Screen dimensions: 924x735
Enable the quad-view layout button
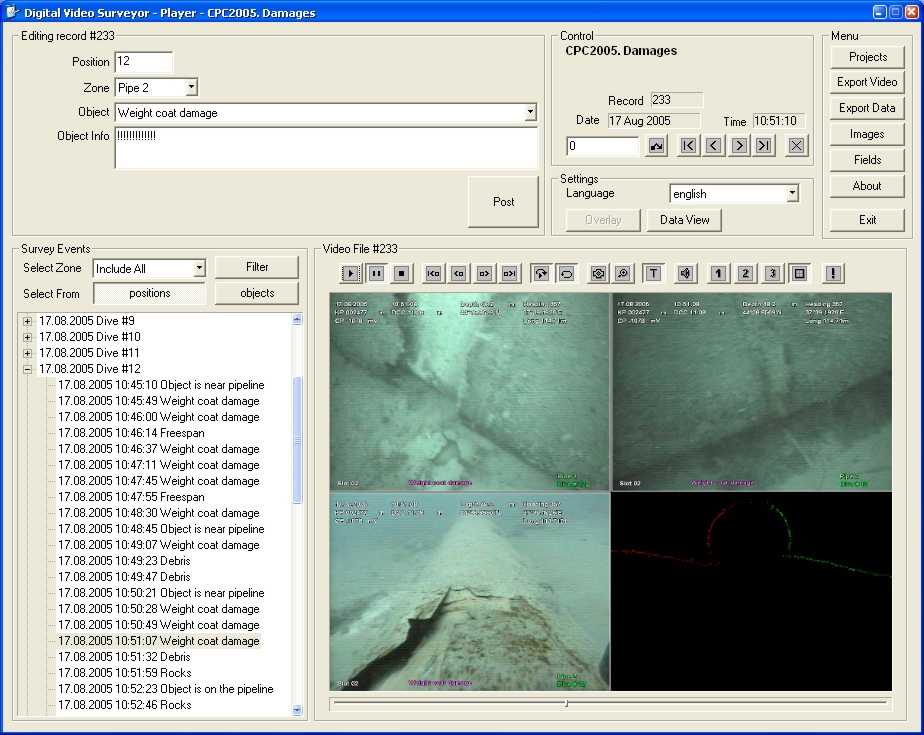click(799, 273)
